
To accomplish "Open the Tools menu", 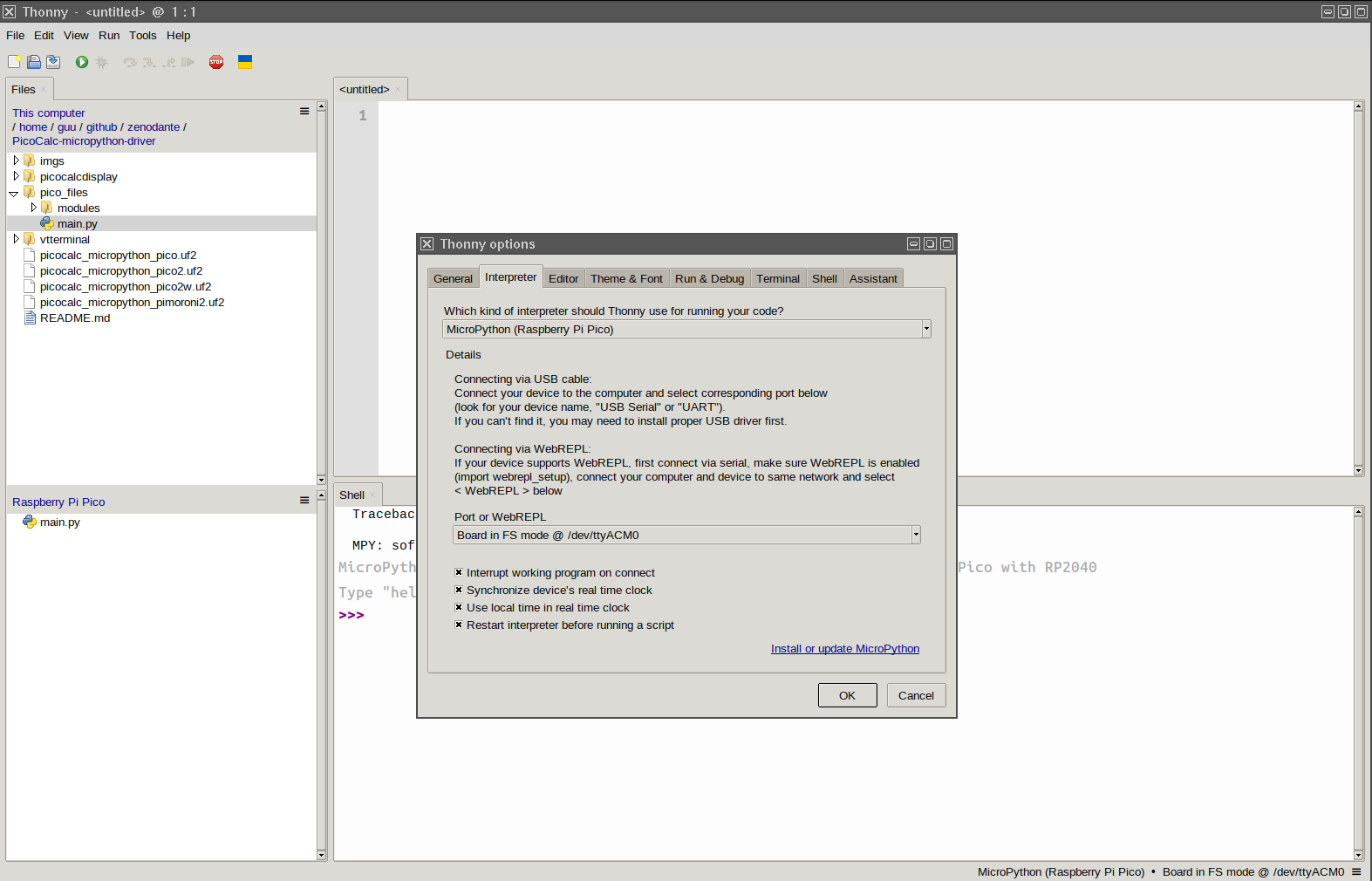I will click(x=142, y=36).
